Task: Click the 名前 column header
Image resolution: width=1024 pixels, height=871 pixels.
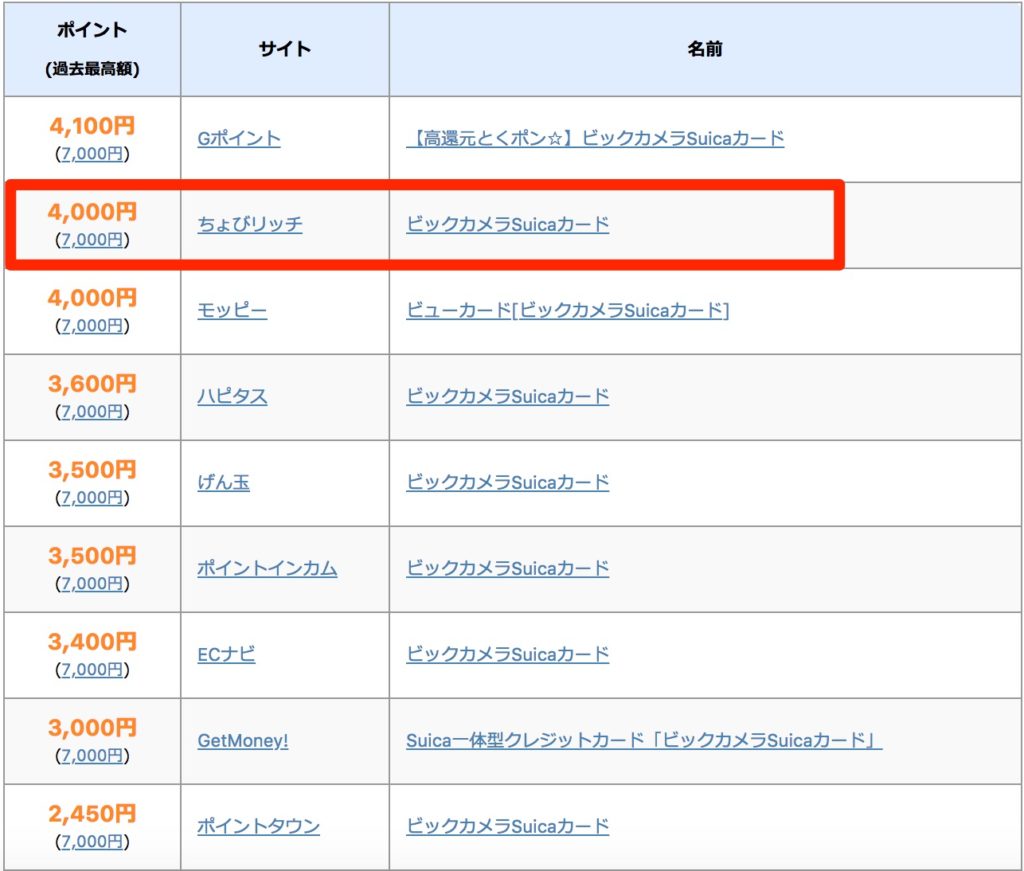Action: 705,49
